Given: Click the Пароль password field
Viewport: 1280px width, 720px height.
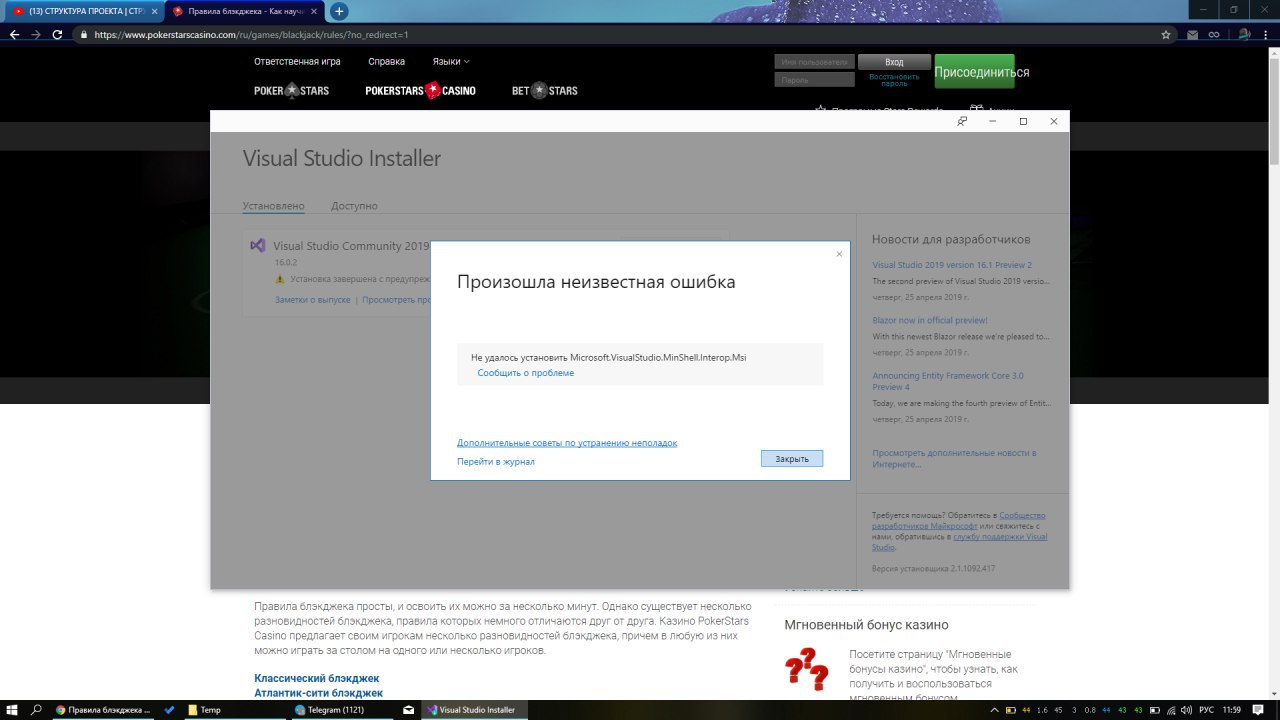Looking at the screenshot, I should tap(815, 80).
